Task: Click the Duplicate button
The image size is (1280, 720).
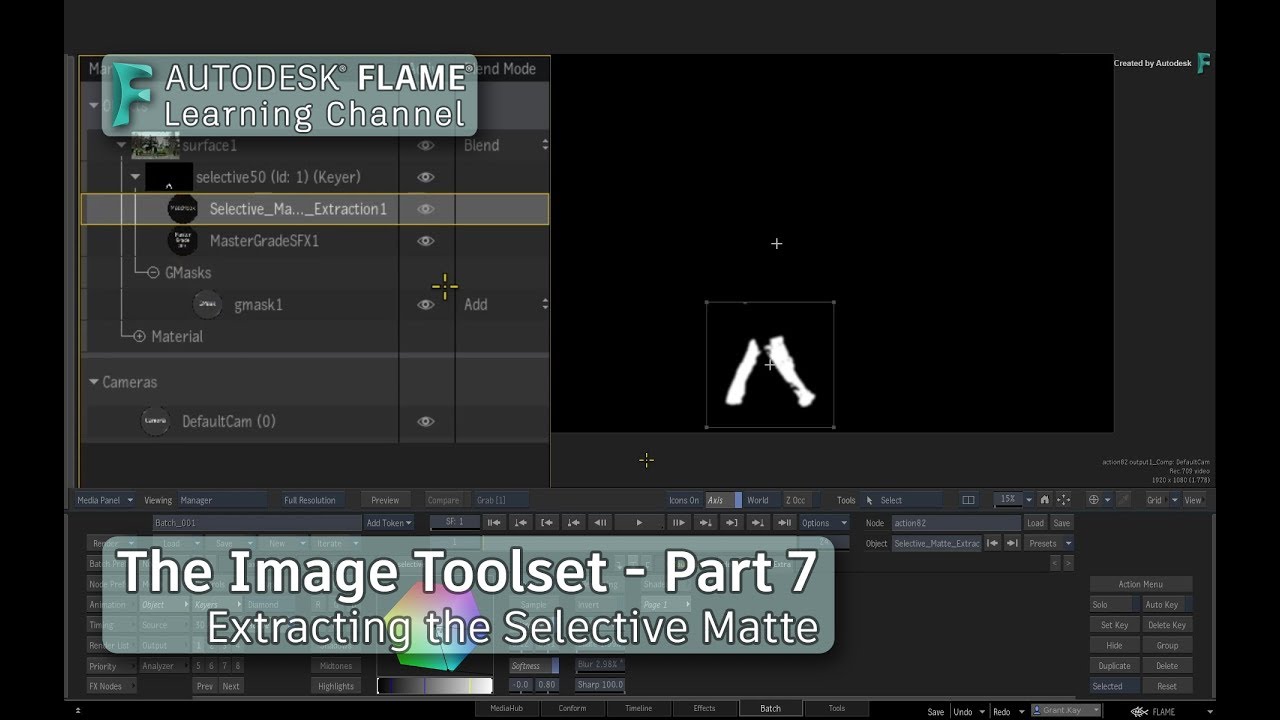Action: click(1114, 665)
